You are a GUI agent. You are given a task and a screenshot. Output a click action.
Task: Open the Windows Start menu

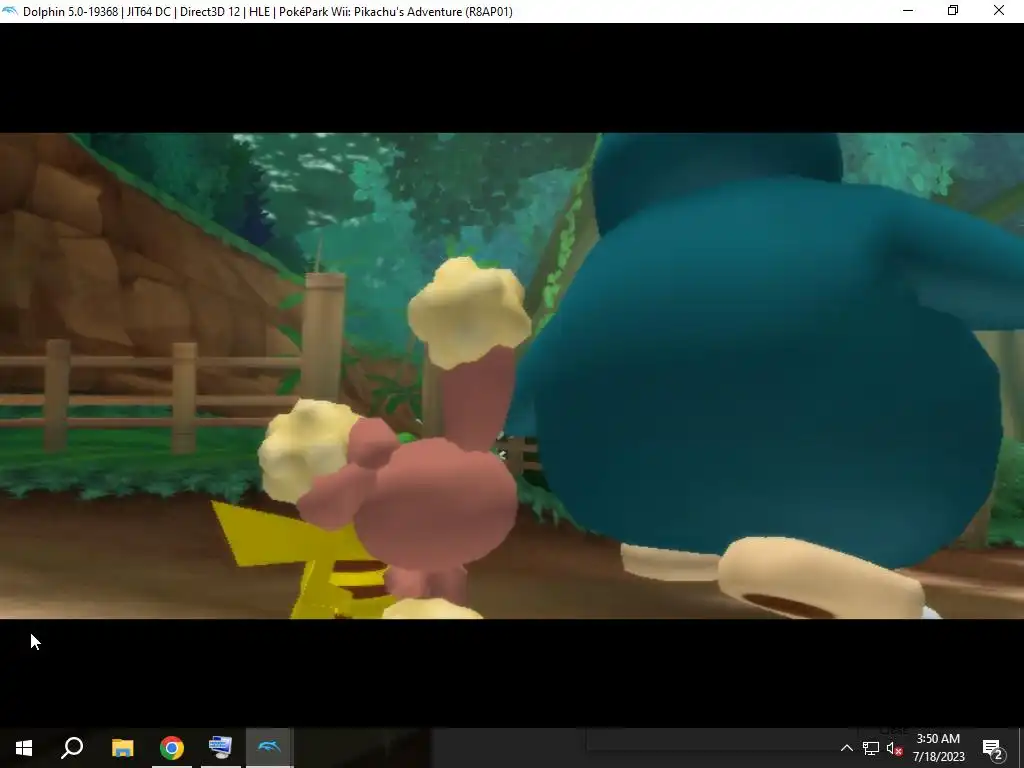(x=24, y=748)
